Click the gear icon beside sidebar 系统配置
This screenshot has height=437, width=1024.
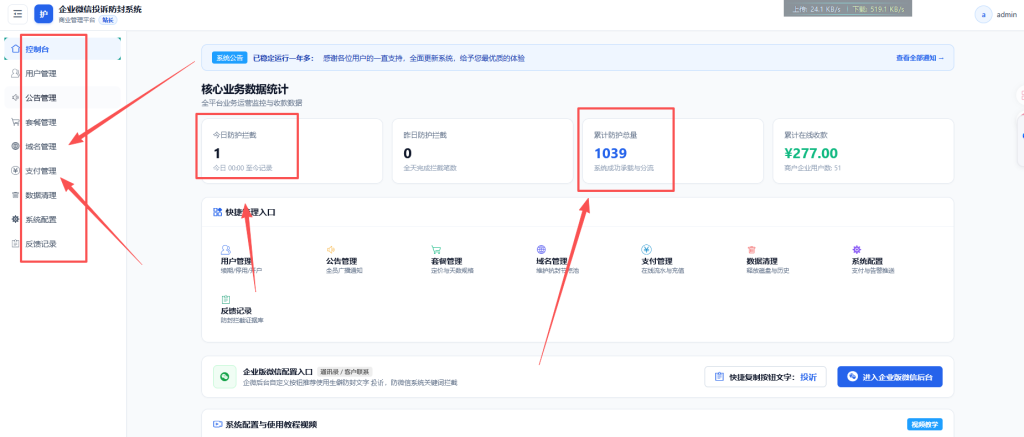pos(16,219)
